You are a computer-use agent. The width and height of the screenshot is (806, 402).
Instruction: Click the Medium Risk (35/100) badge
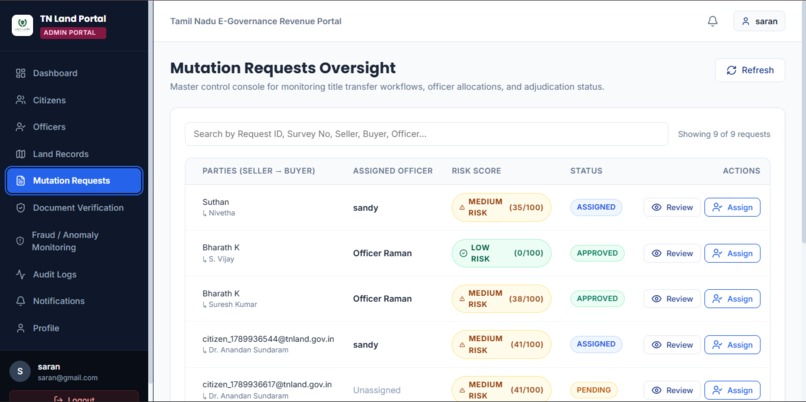[501, 207]
